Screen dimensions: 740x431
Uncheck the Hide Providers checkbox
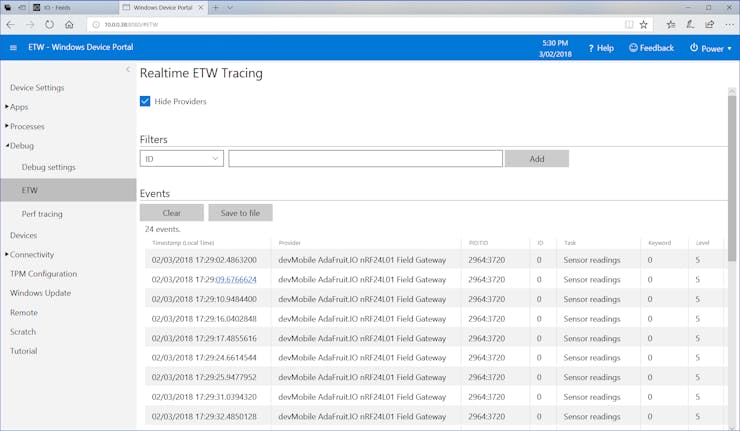pyautogui.click(x=145, y=101)
